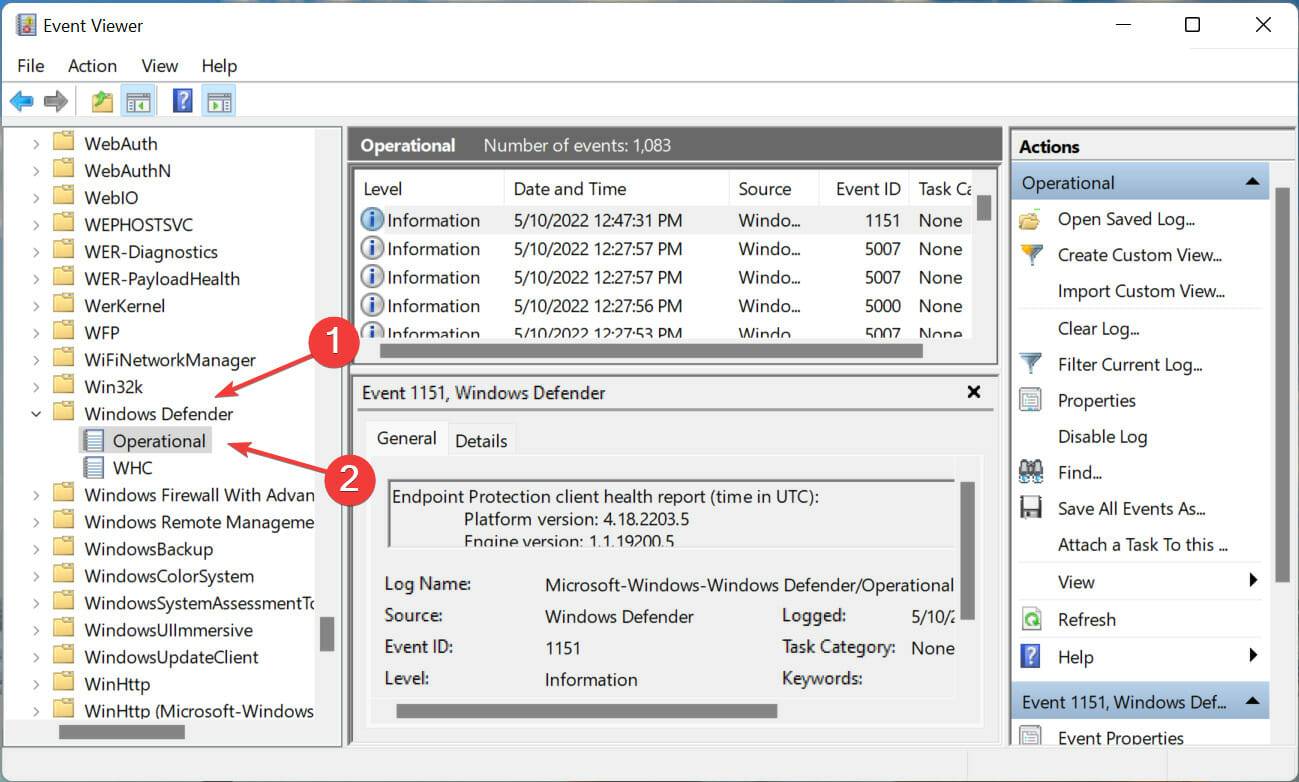Click the blue Help toolbar icon
Screen dimensions: 1299x782
183,101
